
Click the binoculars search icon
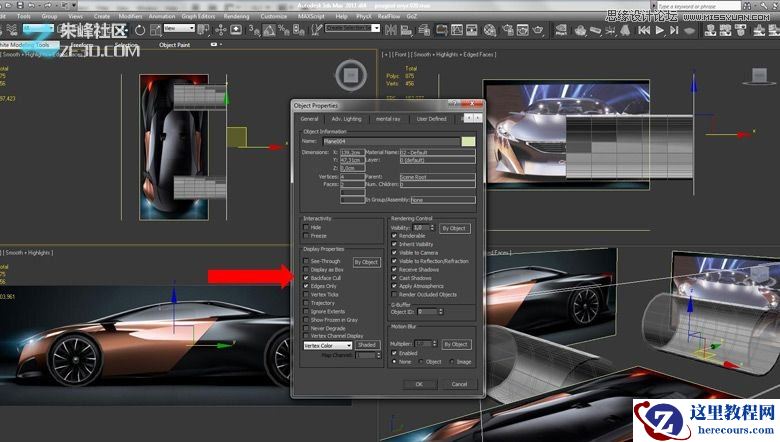click(x=747, y=6)
